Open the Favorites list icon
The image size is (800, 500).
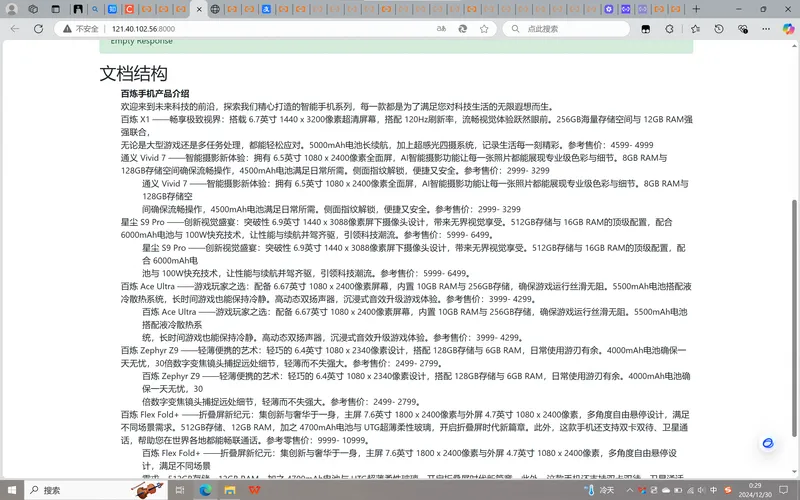695,29
